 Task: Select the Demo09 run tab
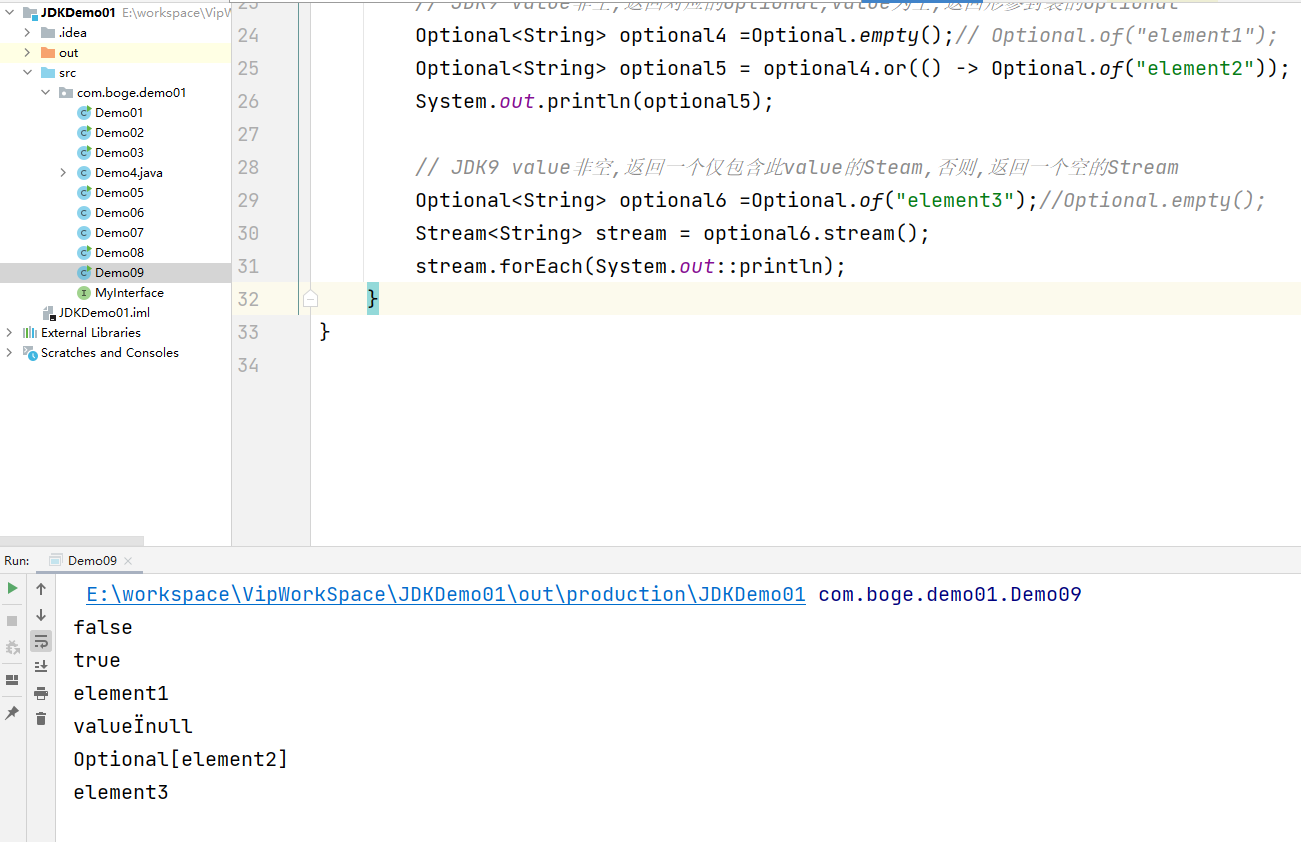[x=92, y=561]
